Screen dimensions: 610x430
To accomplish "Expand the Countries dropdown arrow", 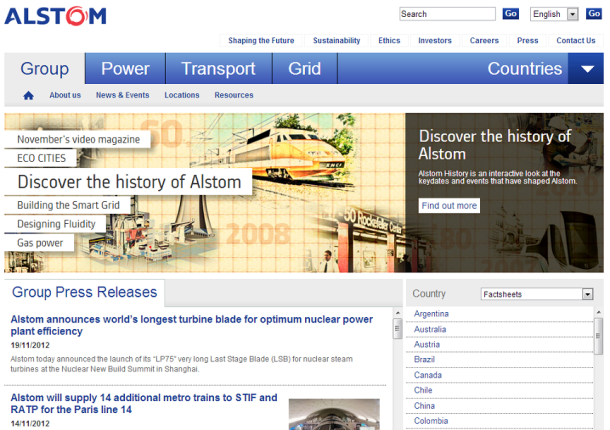I will [586, 69].
